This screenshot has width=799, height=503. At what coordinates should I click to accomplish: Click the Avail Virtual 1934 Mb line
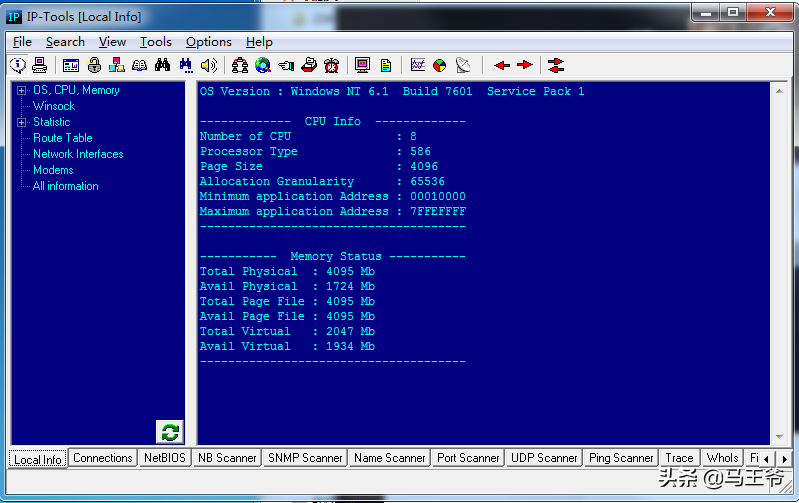tap(287, 347)
